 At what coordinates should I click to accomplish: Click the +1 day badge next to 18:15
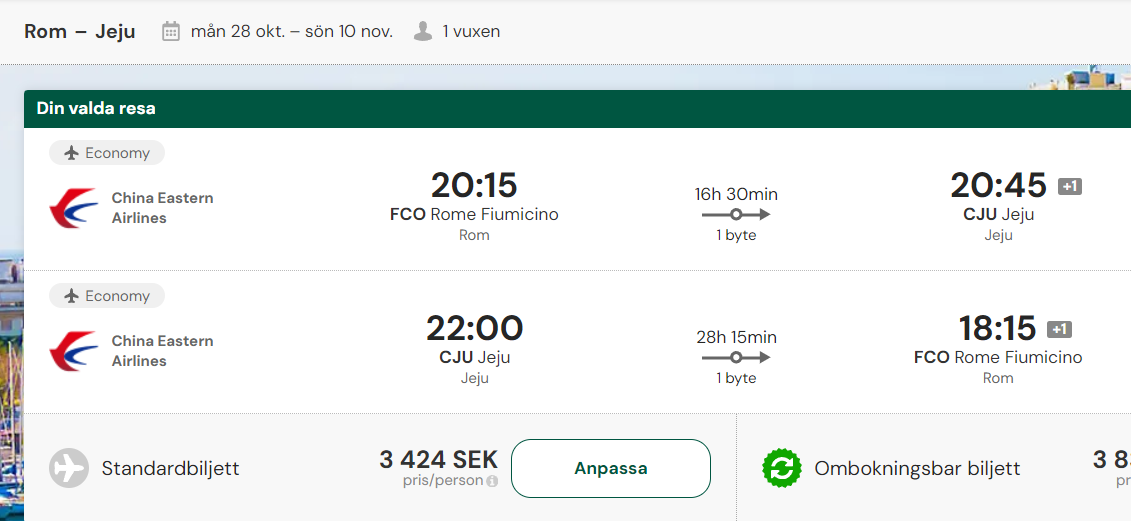click(x=1059, y=329)
